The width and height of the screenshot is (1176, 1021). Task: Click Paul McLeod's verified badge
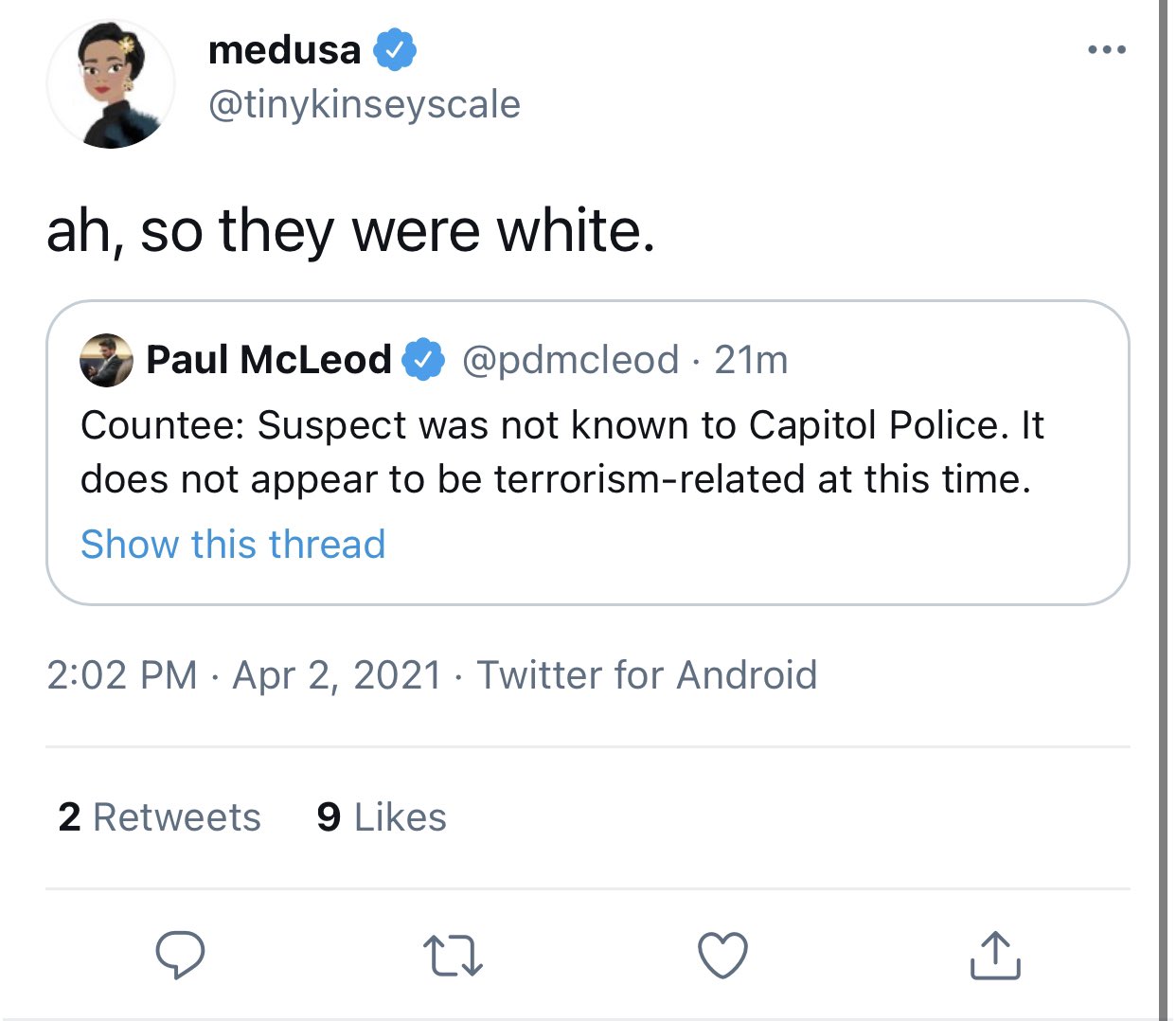[423, 360]
